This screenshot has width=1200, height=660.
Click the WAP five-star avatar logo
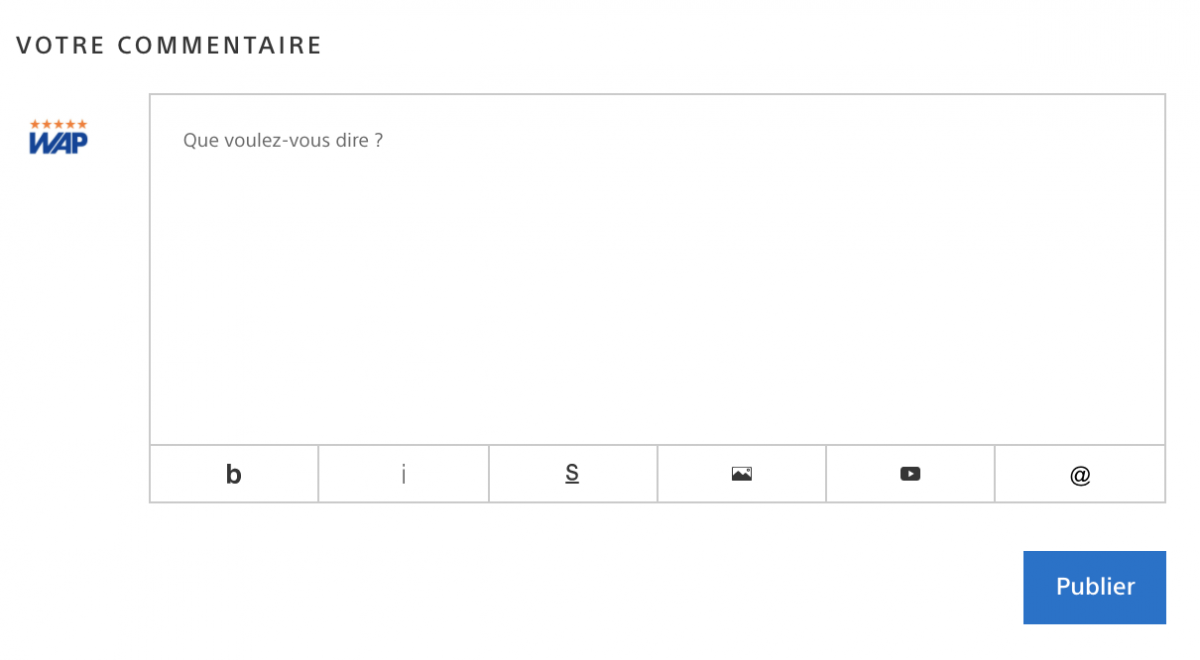(58, 137)
